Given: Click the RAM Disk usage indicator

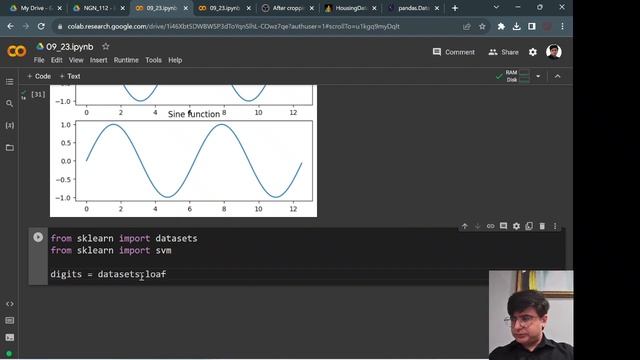Looking at the screenshot, I should [517, 76].
